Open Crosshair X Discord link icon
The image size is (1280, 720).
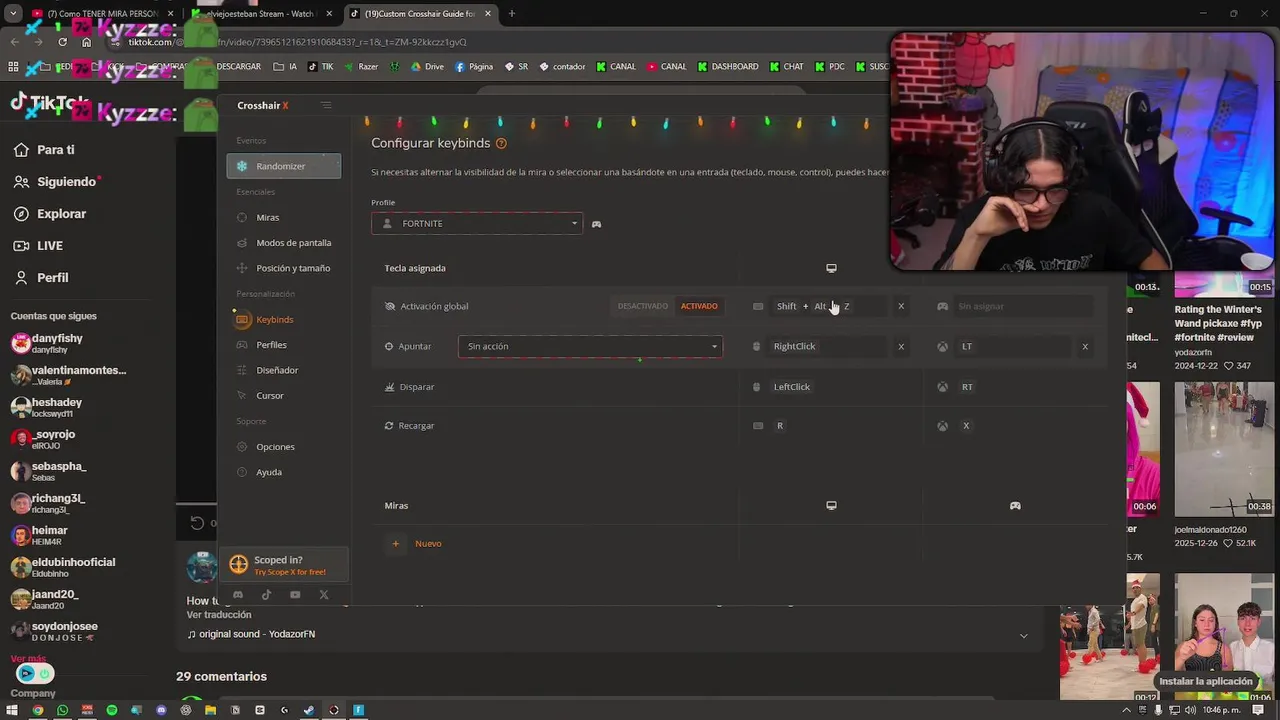(x=238, y=595)
